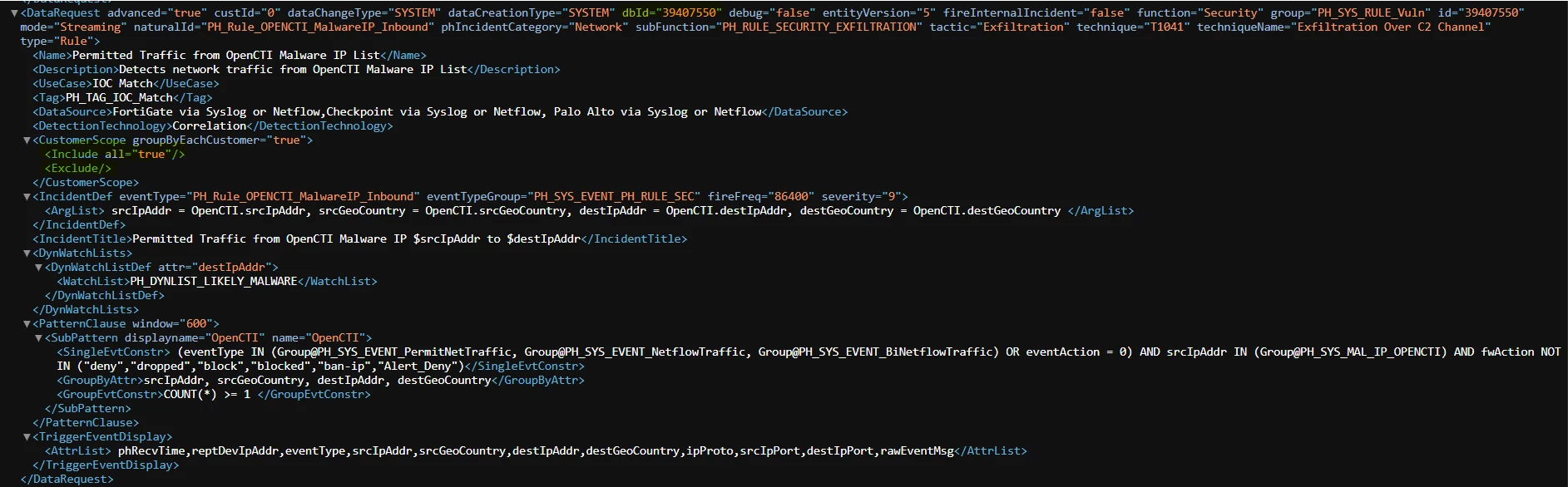Screen dimensions: 1568x487
Task: Collapse the SubPattern element
Action: click(38, 338)
